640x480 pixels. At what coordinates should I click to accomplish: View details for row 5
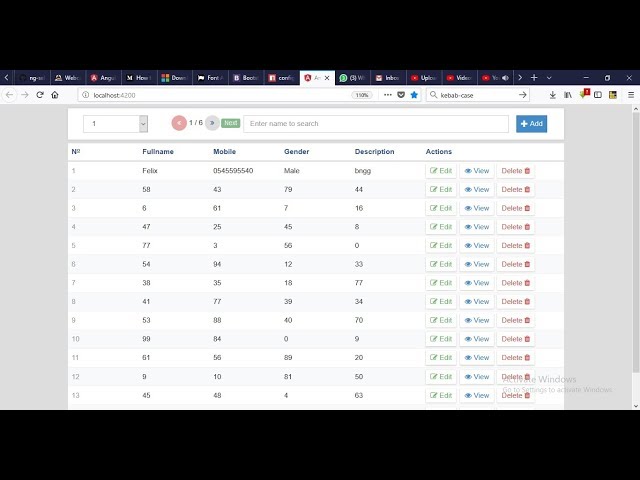point(477,245)
